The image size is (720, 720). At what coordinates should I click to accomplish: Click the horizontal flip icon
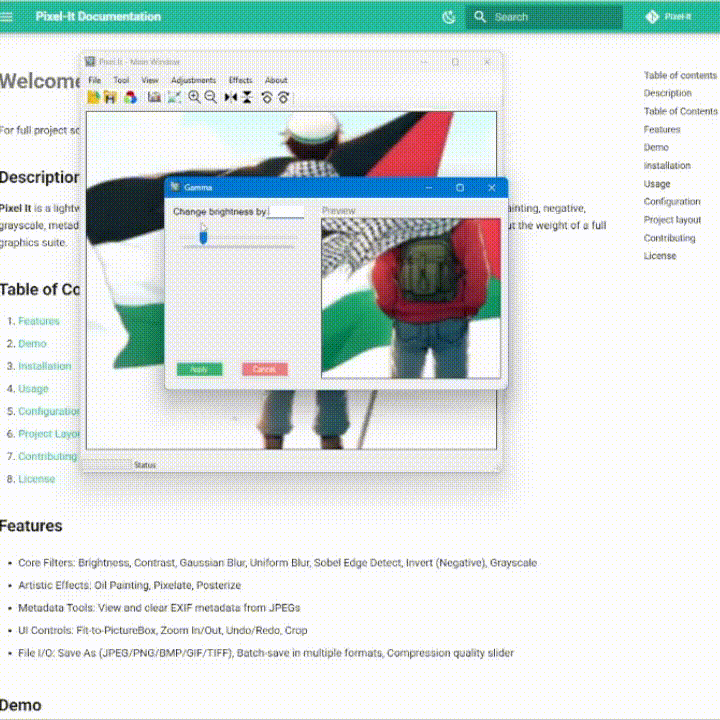(231, 97)
